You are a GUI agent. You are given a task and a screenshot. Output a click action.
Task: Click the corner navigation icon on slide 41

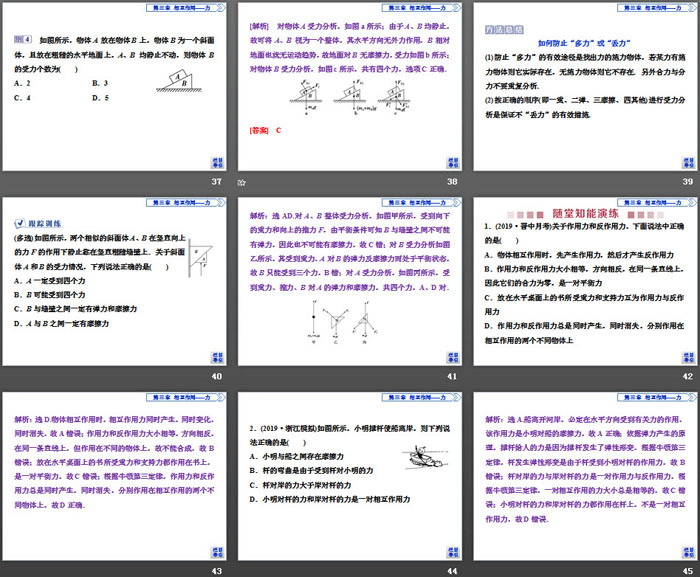(453, 357)
